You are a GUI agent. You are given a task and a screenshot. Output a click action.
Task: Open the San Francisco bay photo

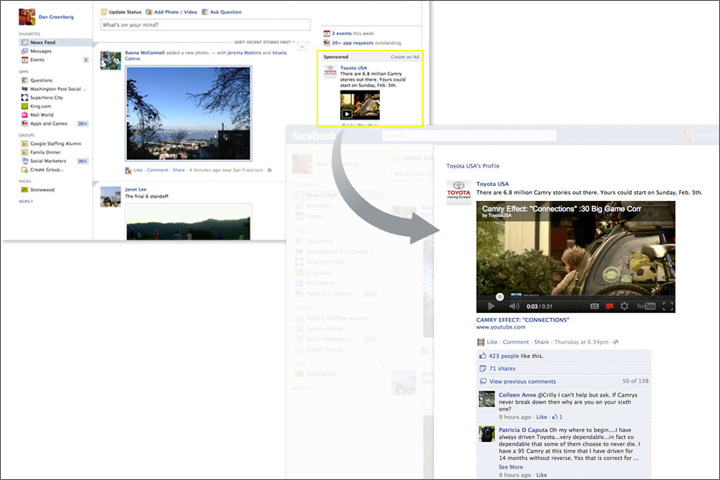click(188, 113)
